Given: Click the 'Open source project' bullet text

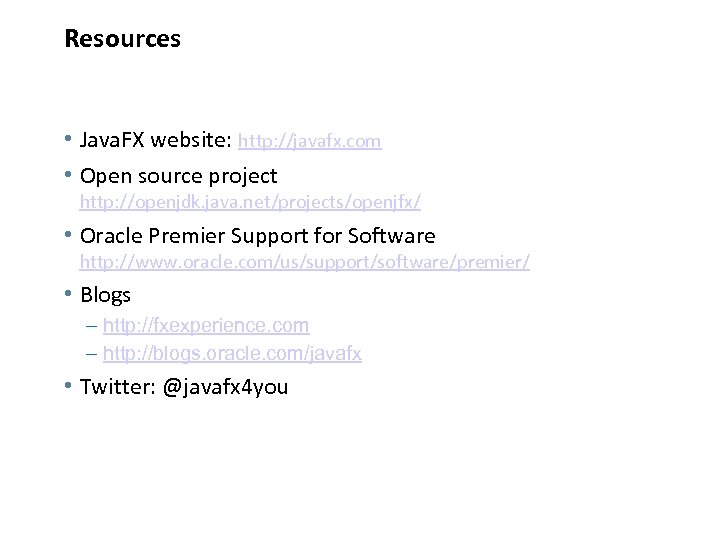Looking at the screenshot, I should pyautogui.click(x=178, y=177).
